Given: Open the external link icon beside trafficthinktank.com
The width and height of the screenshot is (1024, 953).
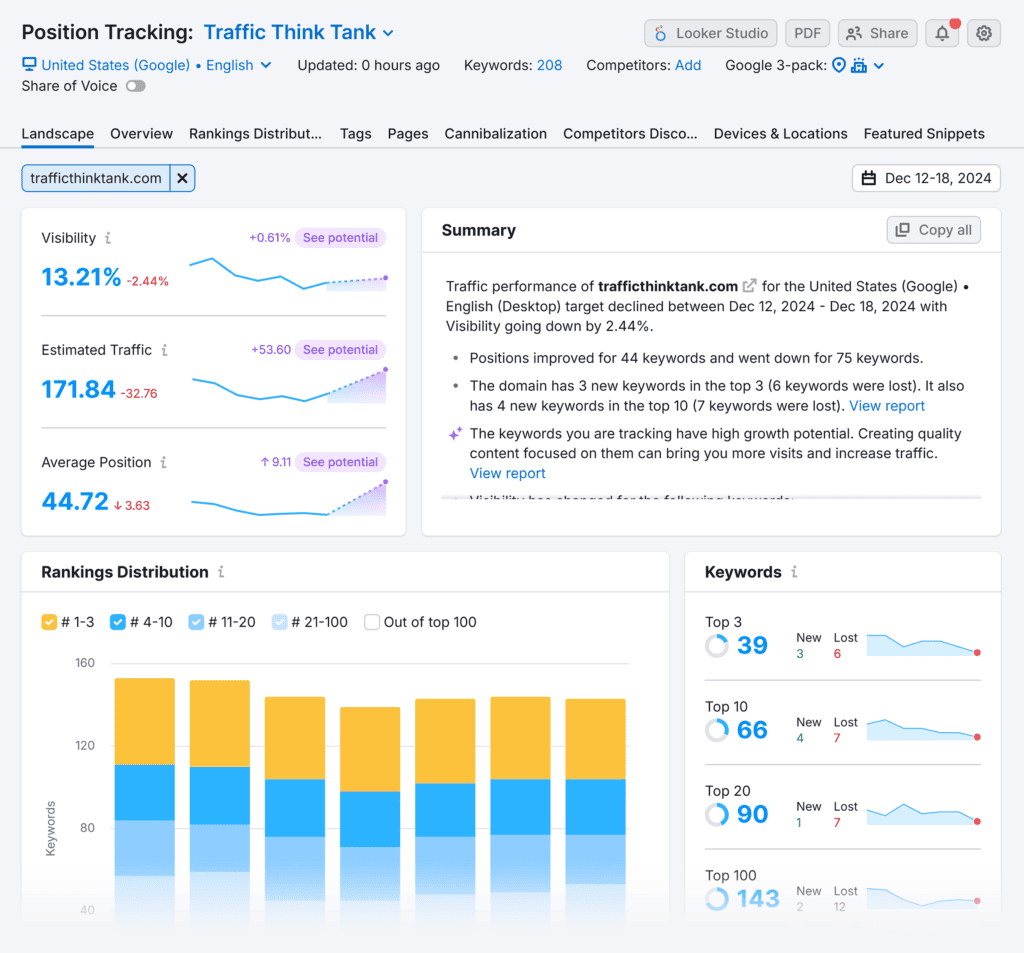Looking at the screenshot, I should pos(749,286).
